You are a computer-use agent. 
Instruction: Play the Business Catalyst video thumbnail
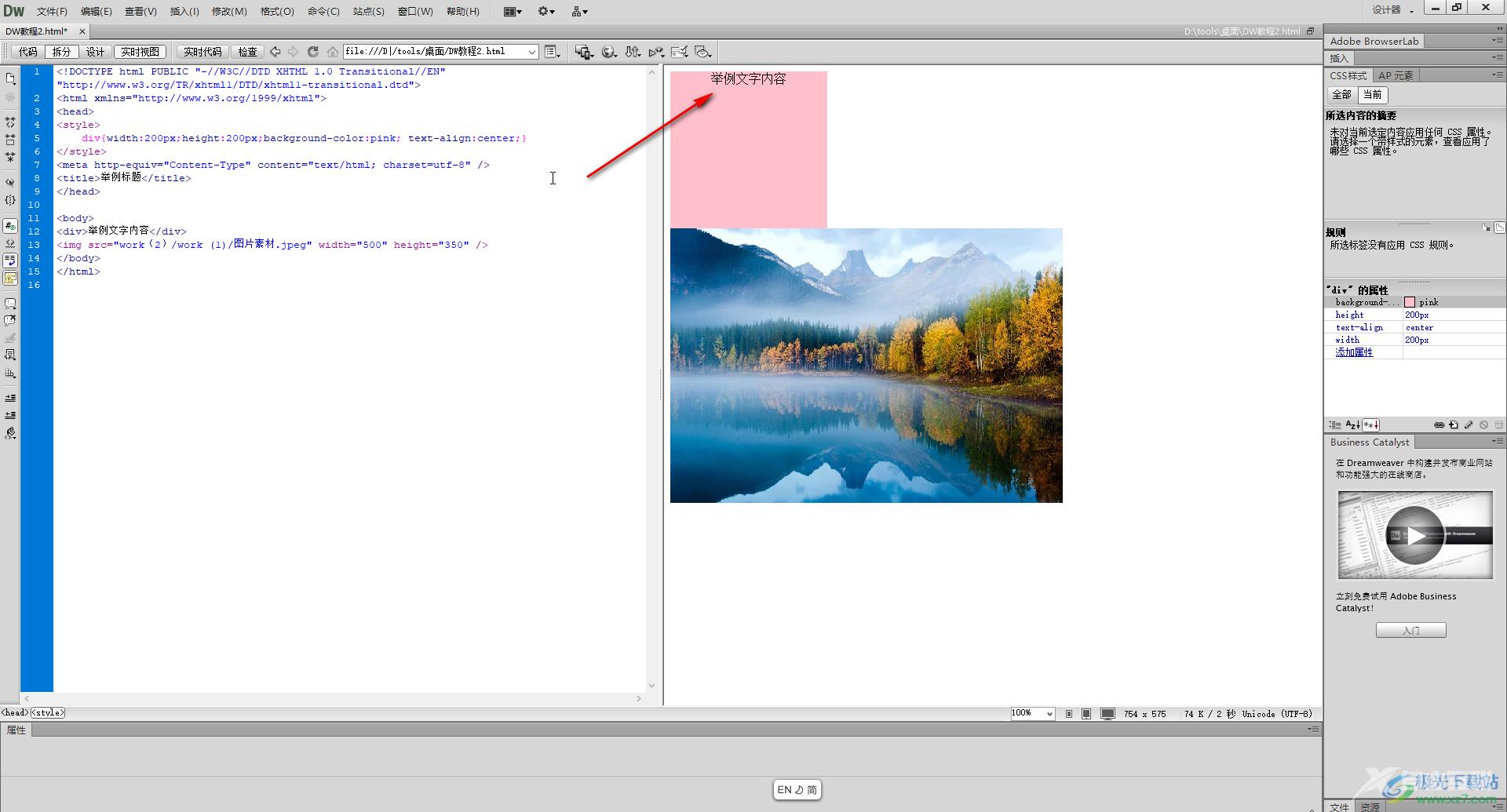click(x=1414, y=535)
